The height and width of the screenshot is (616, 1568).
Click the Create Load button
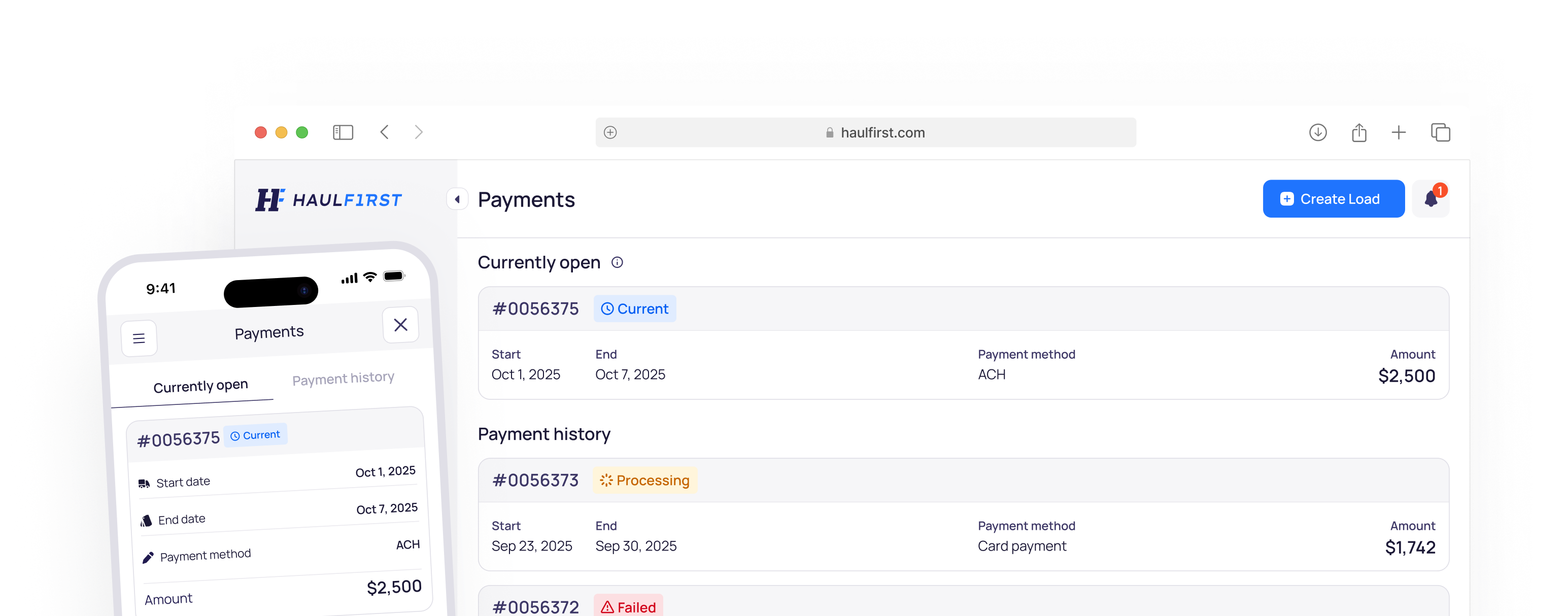tap(1333, 199)
